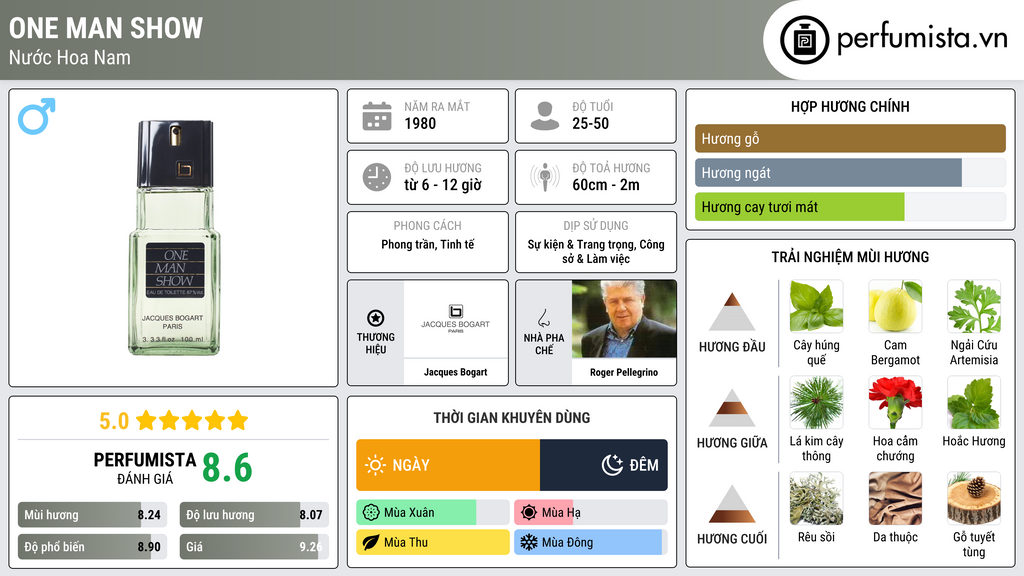This screenshot has height=576, width=1024.
Task: Click the Mùa Đông season bar
Action: pos(591,543)
